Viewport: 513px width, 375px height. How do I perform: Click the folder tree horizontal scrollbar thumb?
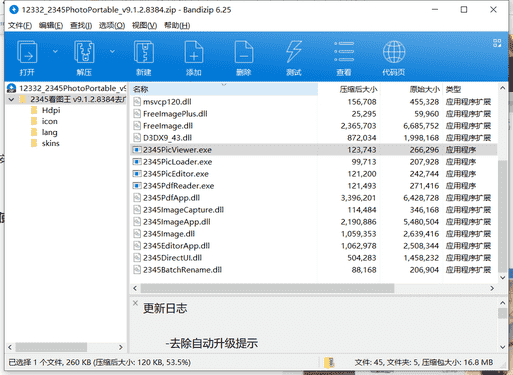click(x=51, y=347)
